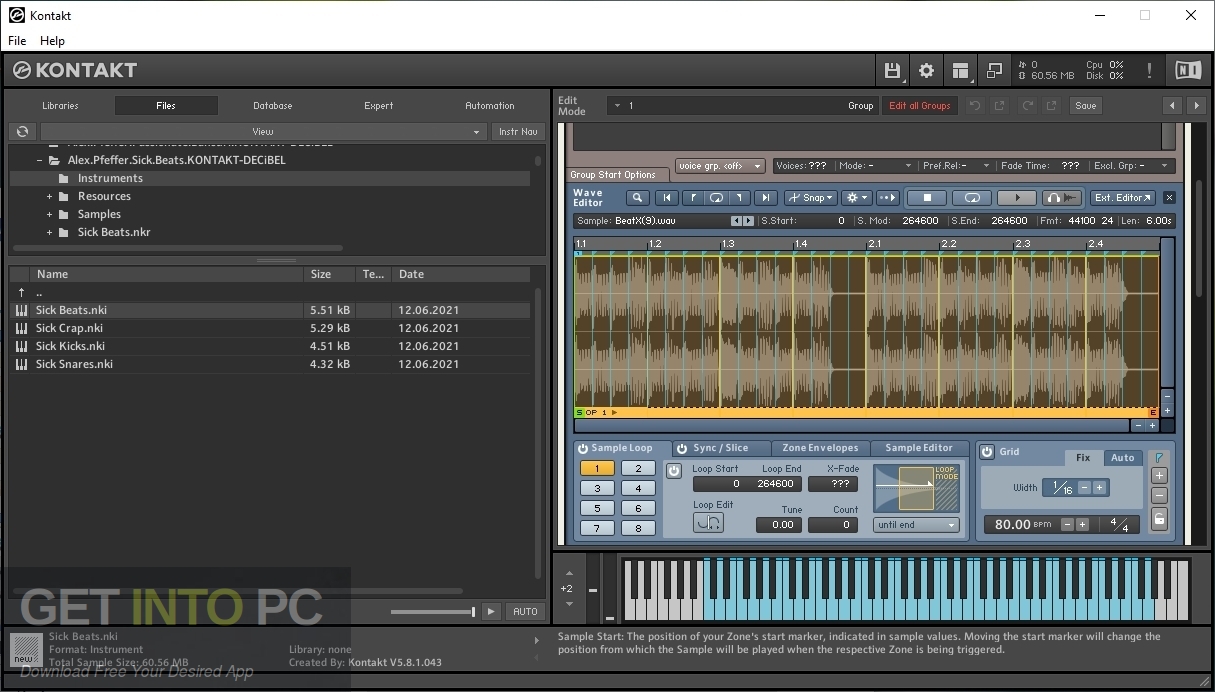Click the auto pre-listen arrow icon

pyautogui.click(x=887, y=198)
